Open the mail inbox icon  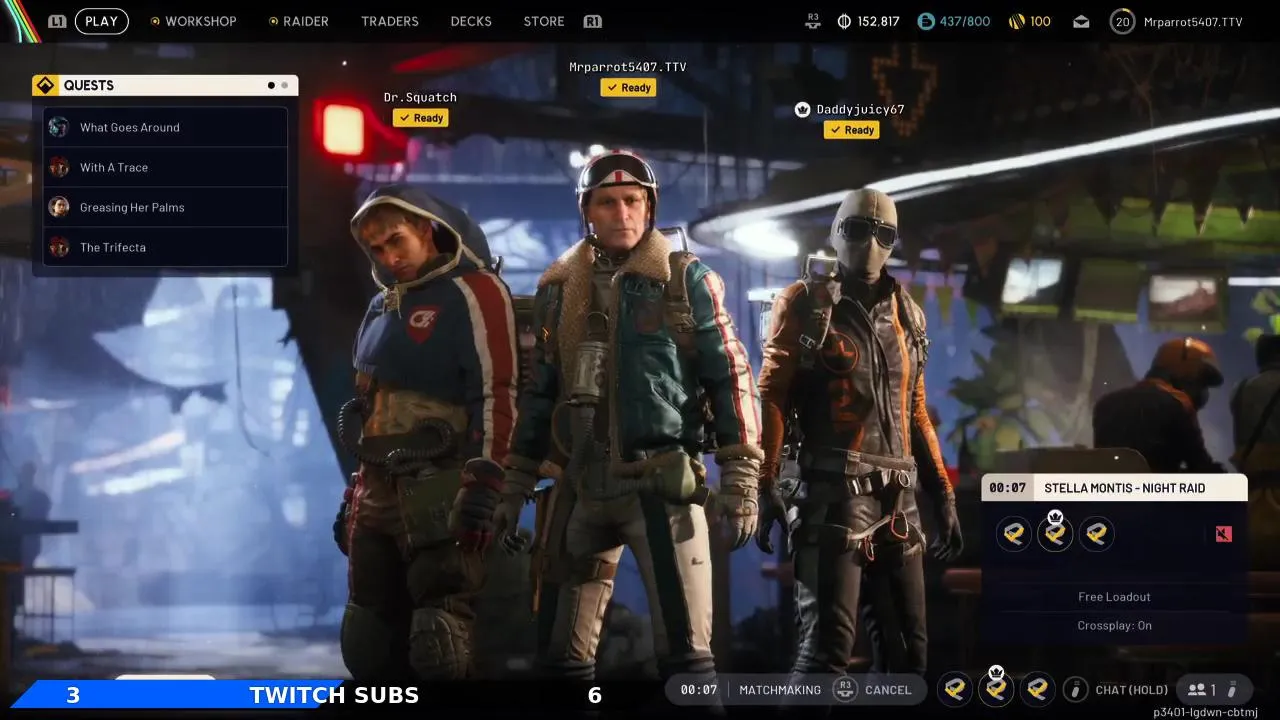click(x=1081, y=21)
